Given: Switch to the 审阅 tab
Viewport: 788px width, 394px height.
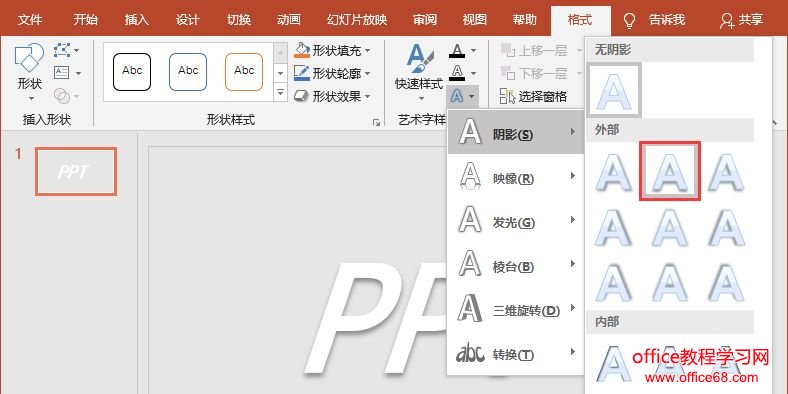Looking at the screenshot, I should click(x=425, y=20).
